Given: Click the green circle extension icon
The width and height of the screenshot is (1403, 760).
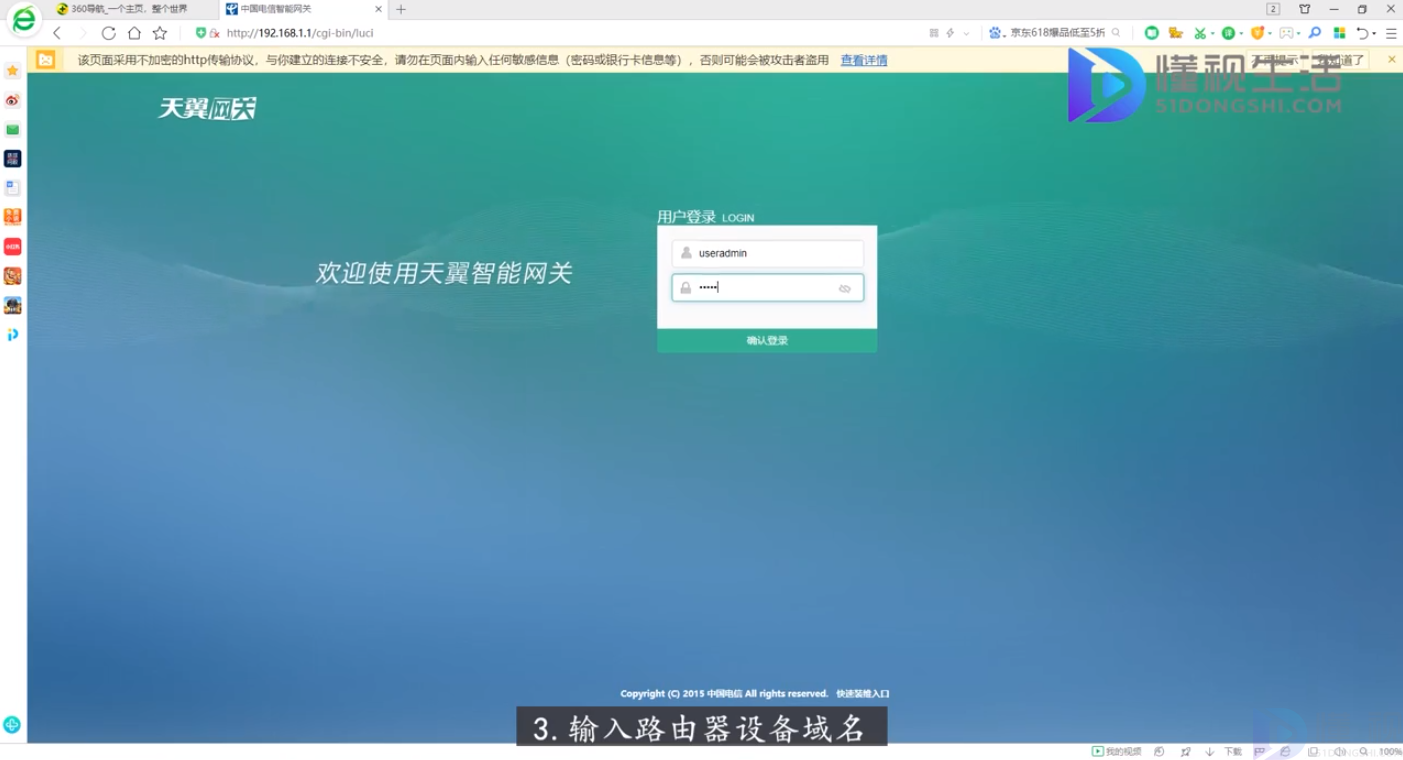Looking at the screenshot, I should [x=1151, y=33].
